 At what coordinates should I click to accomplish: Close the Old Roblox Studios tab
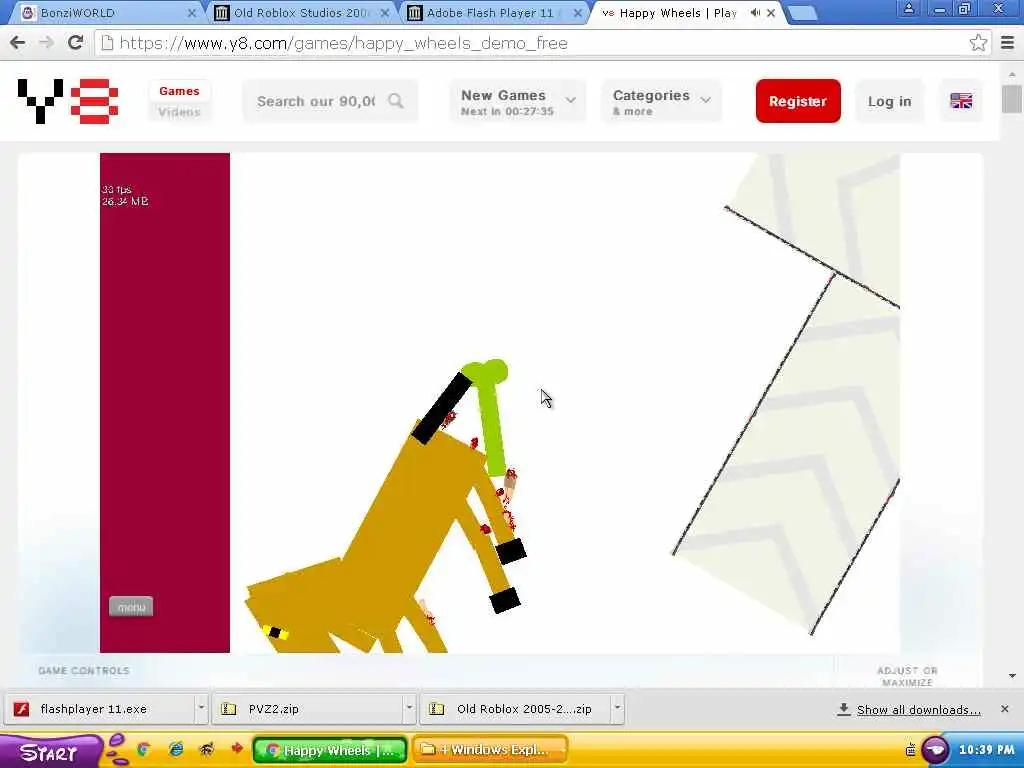click(385, 13)
